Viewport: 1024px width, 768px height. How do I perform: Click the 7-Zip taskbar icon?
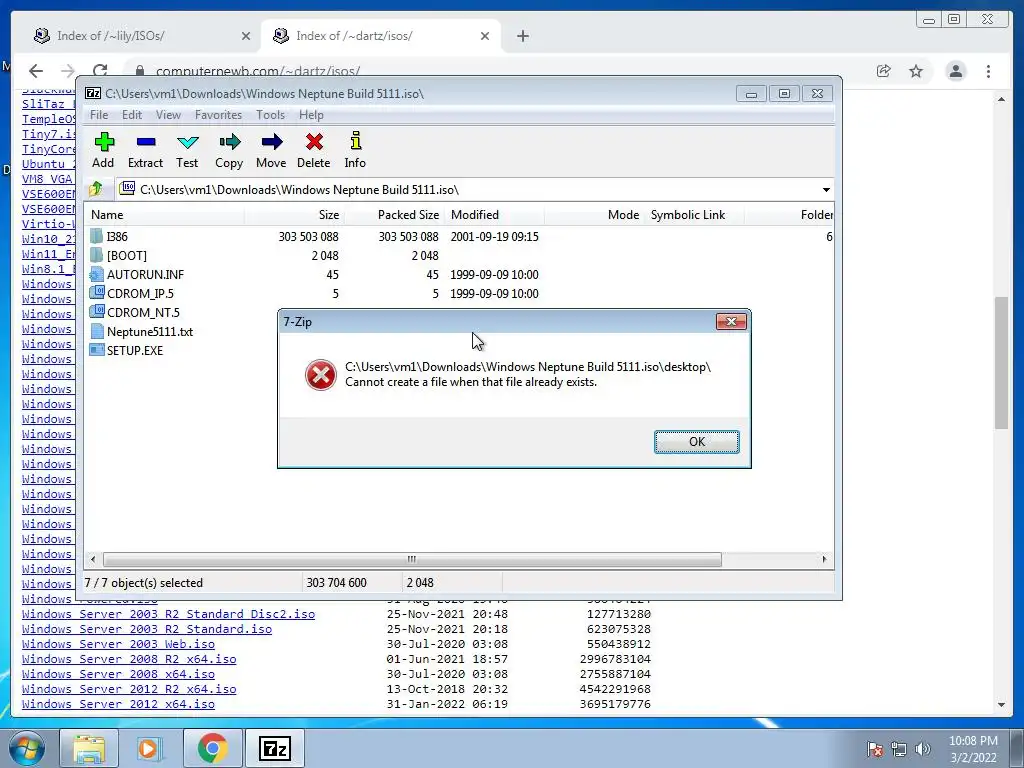click(274, 748)
